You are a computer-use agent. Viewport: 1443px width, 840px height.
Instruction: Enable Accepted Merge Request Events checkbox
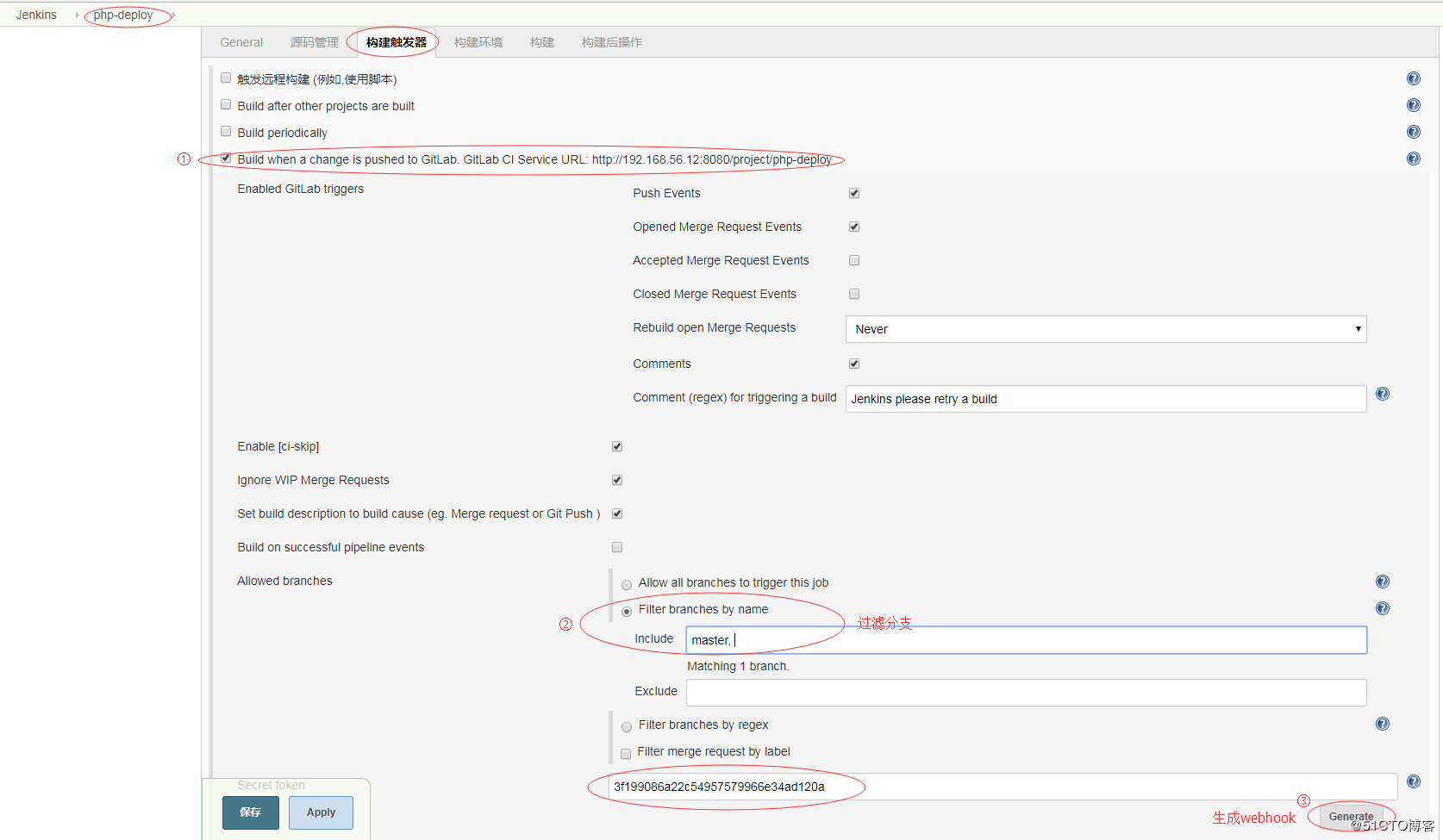coord(854,260)
